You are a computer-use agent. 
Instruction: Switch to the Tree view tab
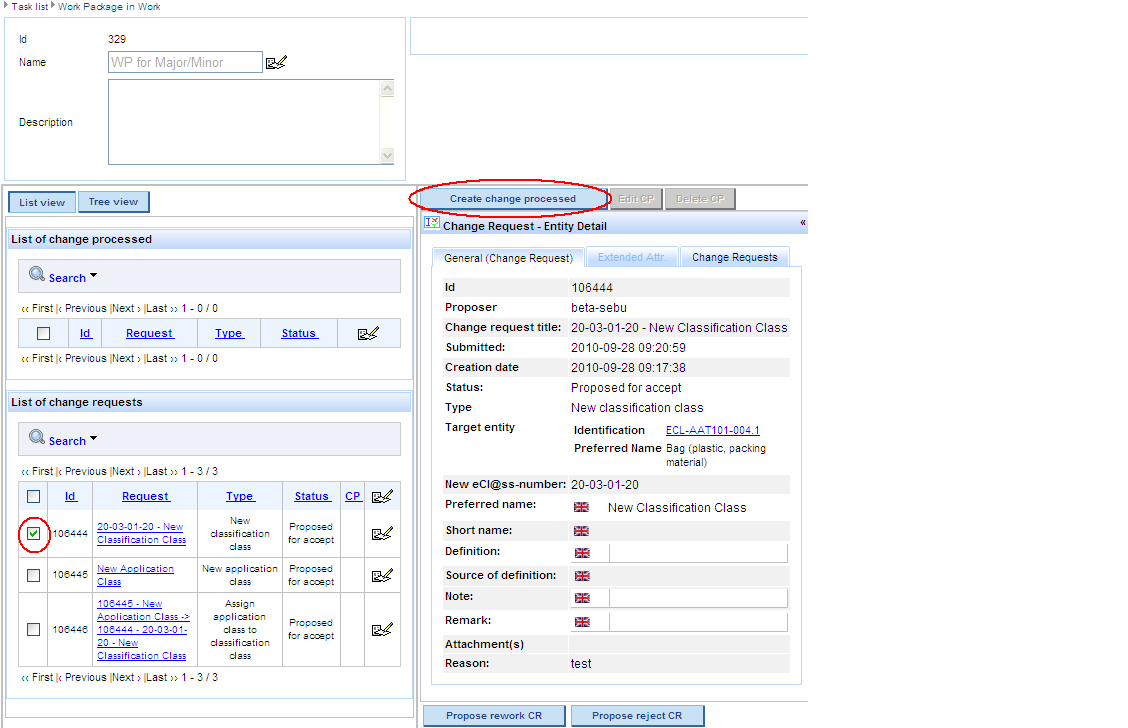click(x=113, y=202)
